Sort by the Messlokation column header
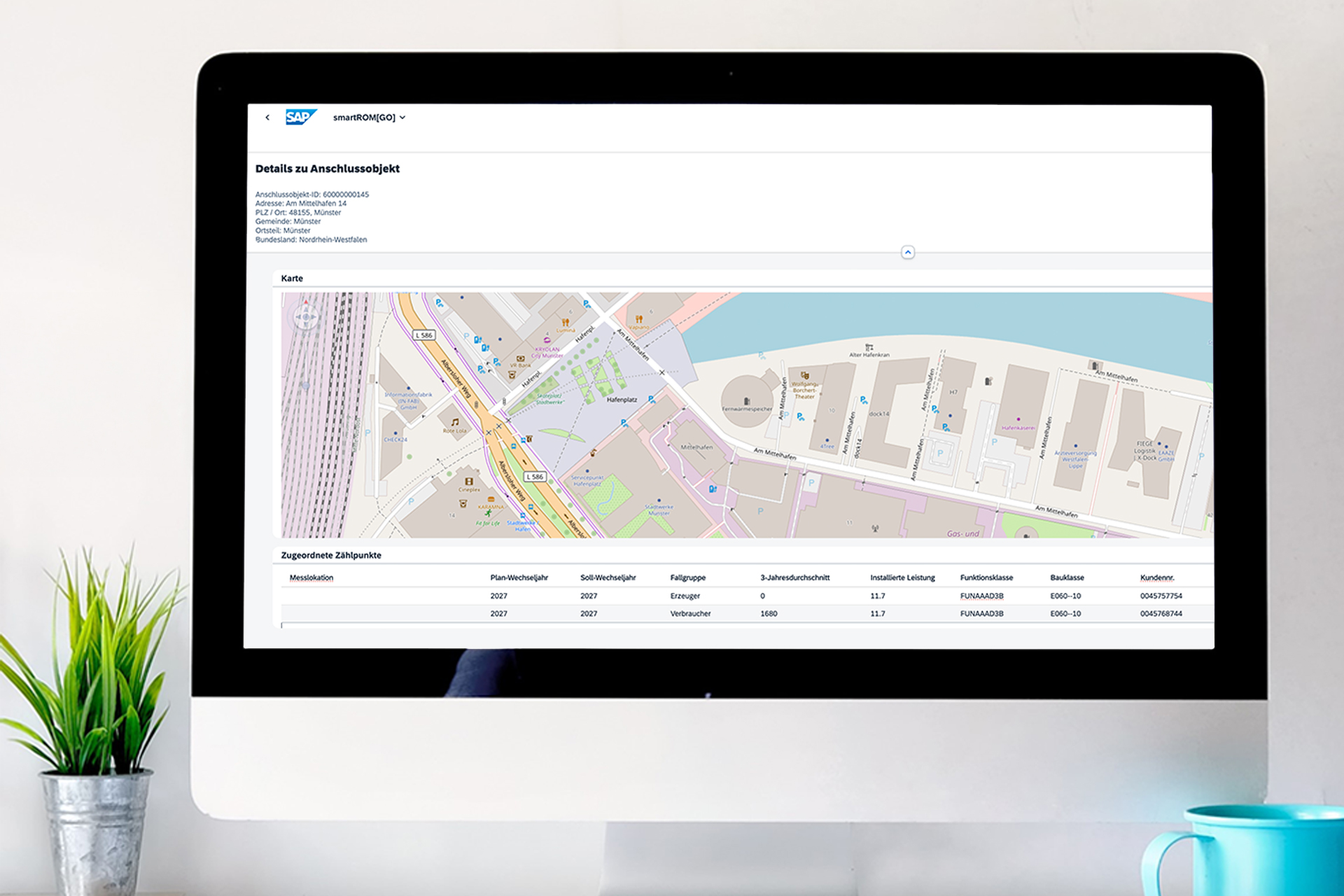The image size is (1344, 896). [x=311, y=577]
